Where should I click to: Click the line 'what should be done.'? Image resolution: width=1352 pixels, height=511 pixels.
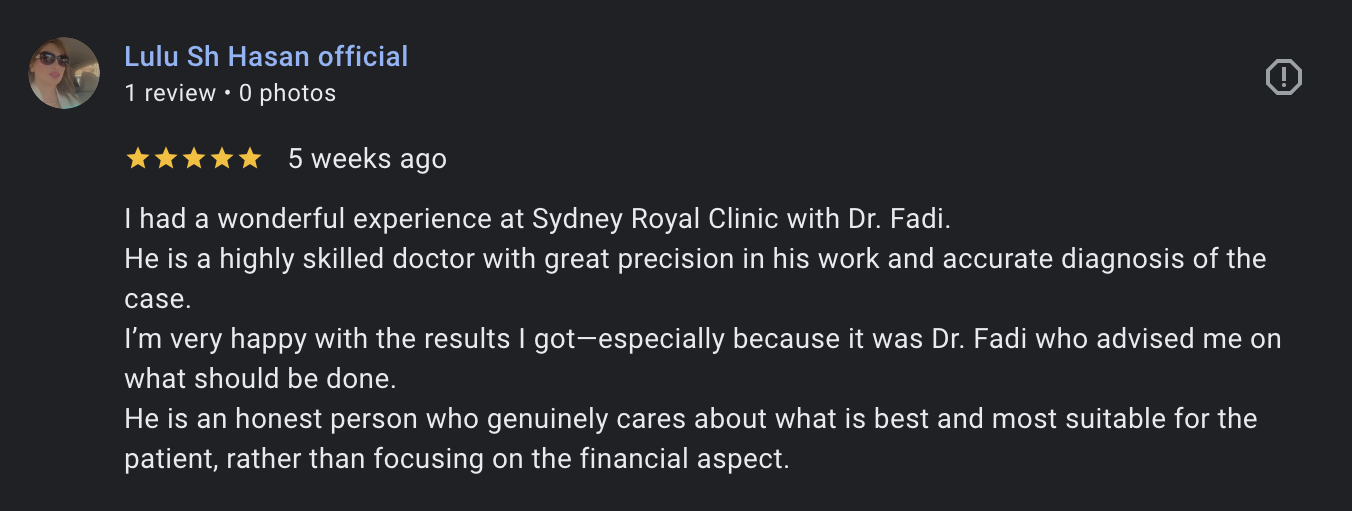pyautogui.click(x=261, y=378)
